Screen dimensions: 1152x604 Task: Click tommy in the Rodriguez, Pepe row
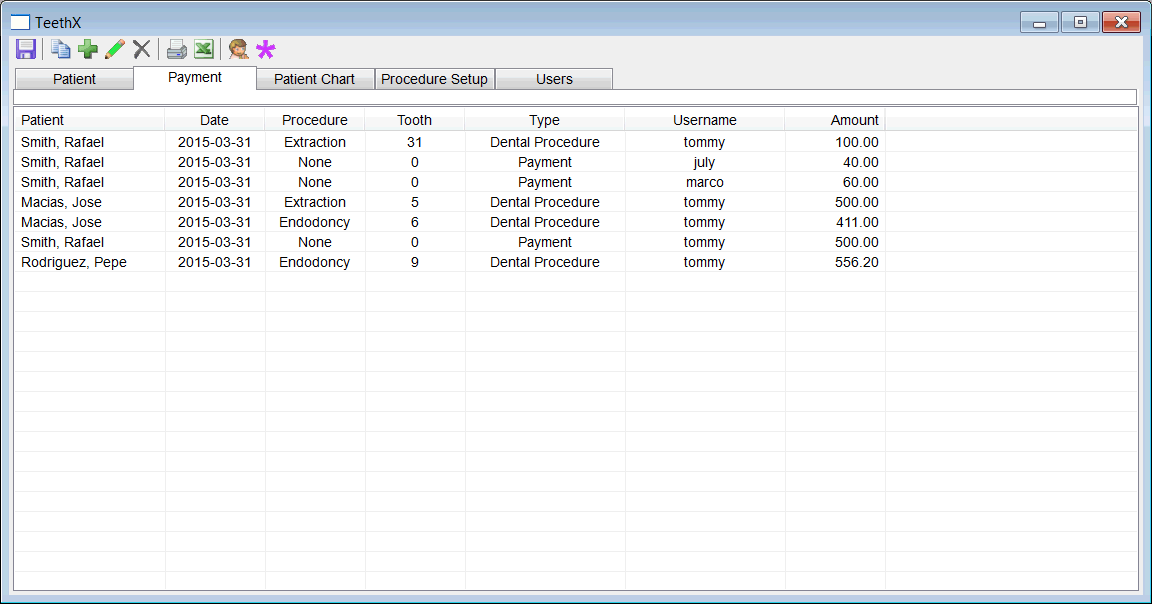click(x=704, y=262)
